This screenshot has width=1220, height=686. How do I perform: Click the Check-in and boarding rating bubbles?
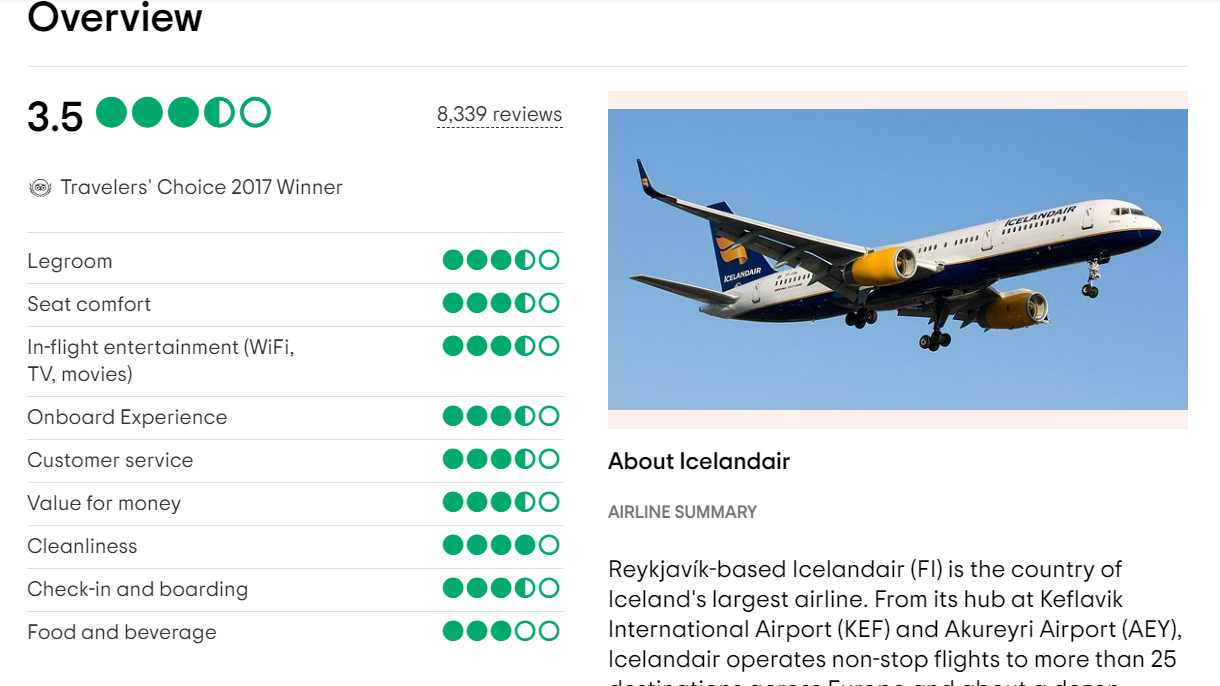tap(501, 588)
